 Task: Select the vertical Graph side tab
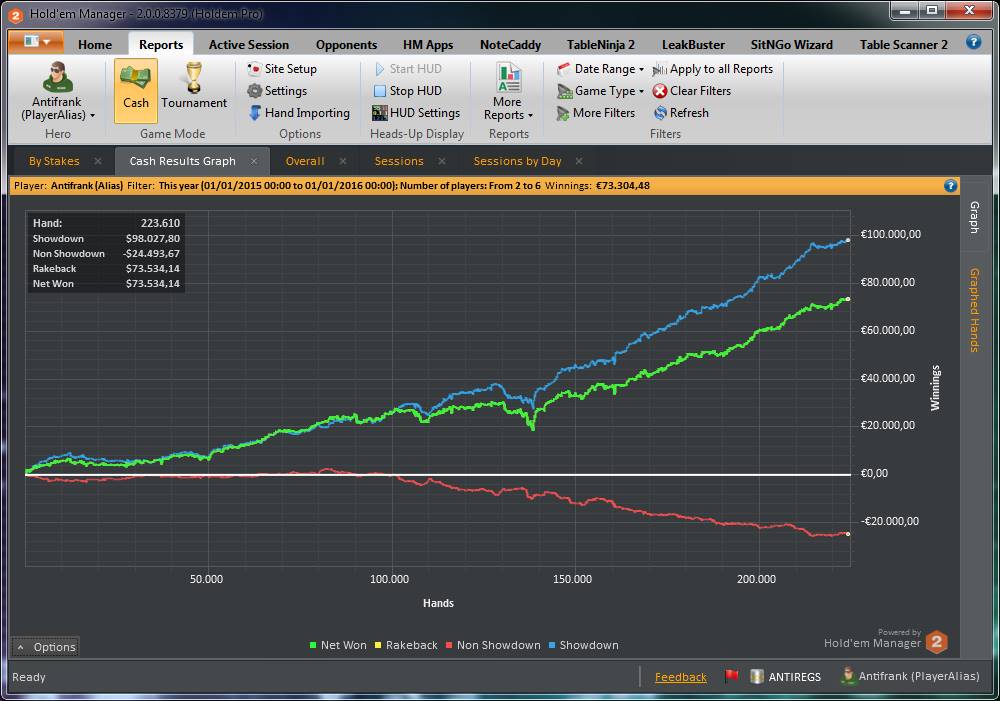[x=975, y=217]
